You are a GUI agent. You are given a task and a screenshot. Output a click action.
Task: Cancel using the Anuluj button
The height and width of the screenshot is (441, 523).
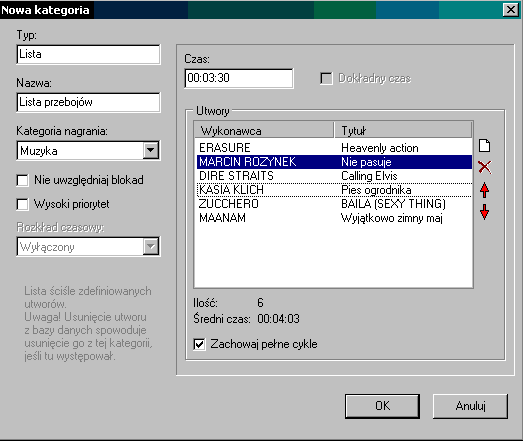pyautogui.click(x=470, y=406)
